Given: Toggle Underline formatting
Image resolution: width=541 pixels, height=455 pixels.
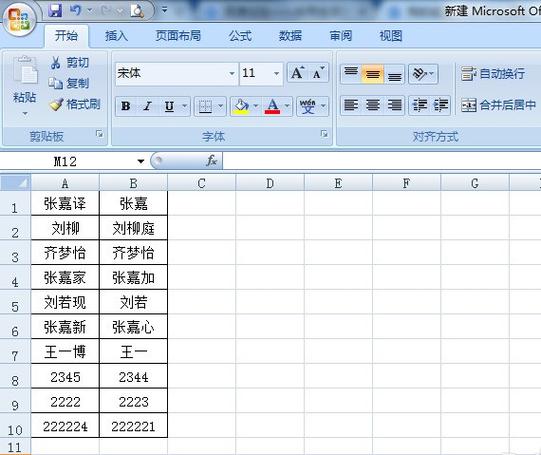Looking at the screenshot, I should (x=169, y=106).
